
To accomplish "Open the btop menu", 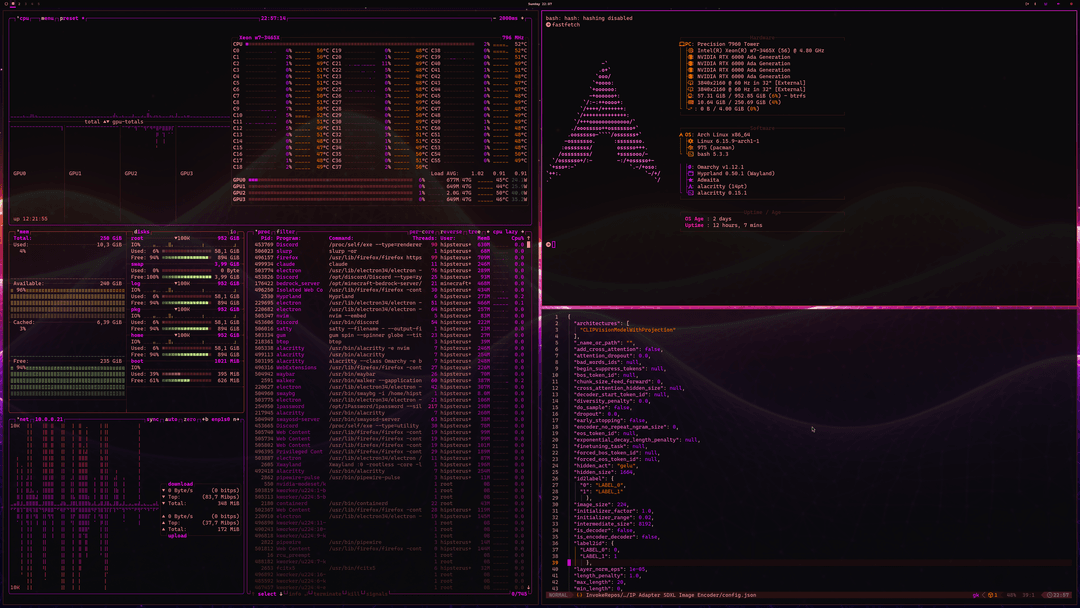I will point(46,16).
